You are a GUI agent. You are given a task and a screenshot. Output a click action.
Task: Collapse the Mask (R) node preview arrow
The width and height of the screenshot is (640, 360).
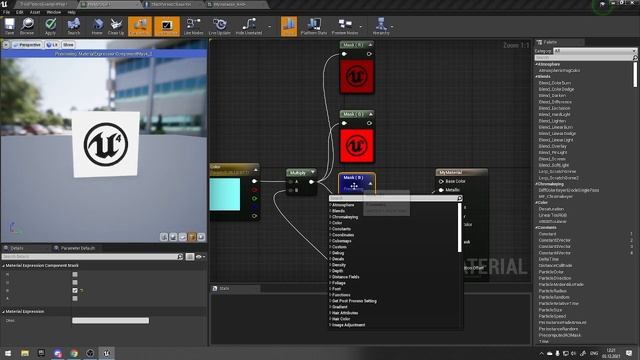point(370,44)
